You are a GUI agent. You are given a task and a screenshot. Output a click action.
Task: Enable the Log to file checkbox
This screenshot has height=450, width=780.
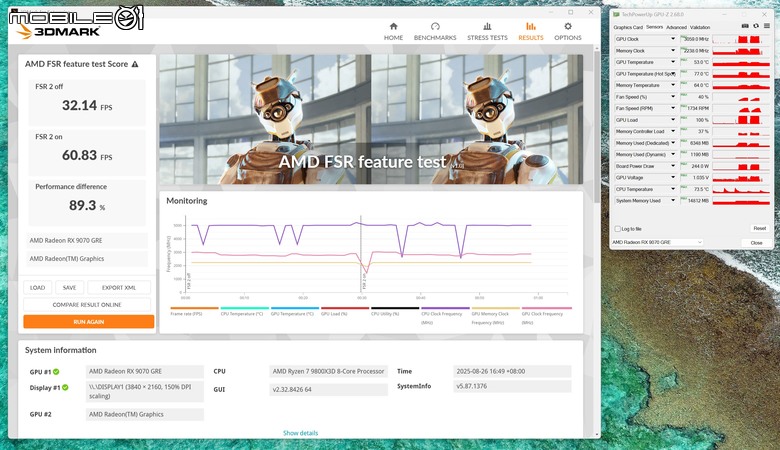[x=617, y=229]
